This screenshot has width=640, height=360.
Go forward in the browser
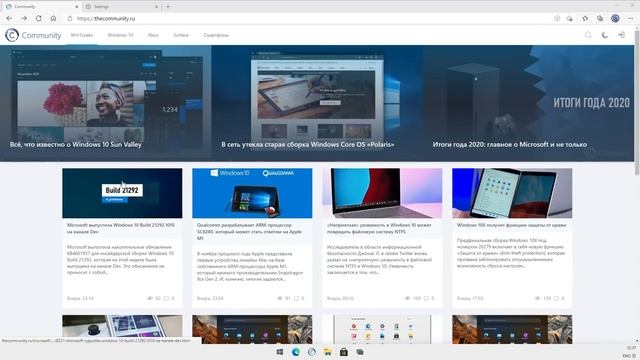click(x=24, y=18)
